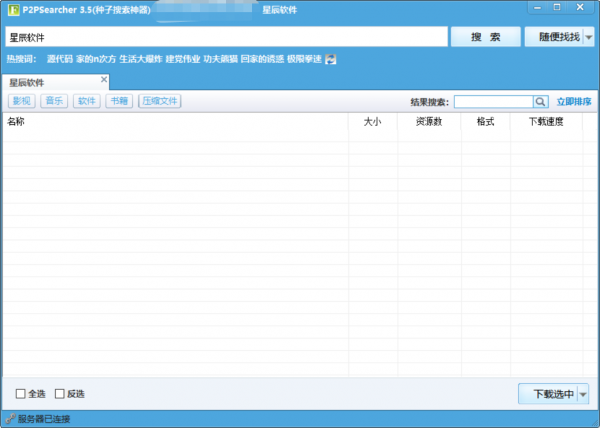Click the result search magnifier icon
Screen dimensions: 600x428
(540, 102)
